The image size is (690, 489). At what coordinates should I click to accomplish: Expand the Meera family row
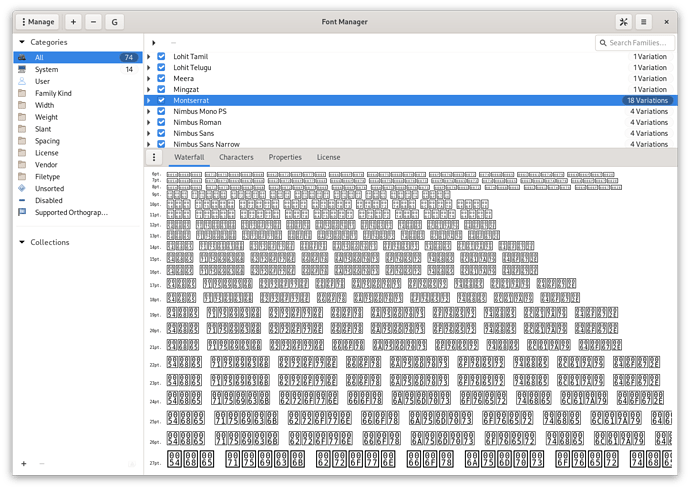coord(149,78)
